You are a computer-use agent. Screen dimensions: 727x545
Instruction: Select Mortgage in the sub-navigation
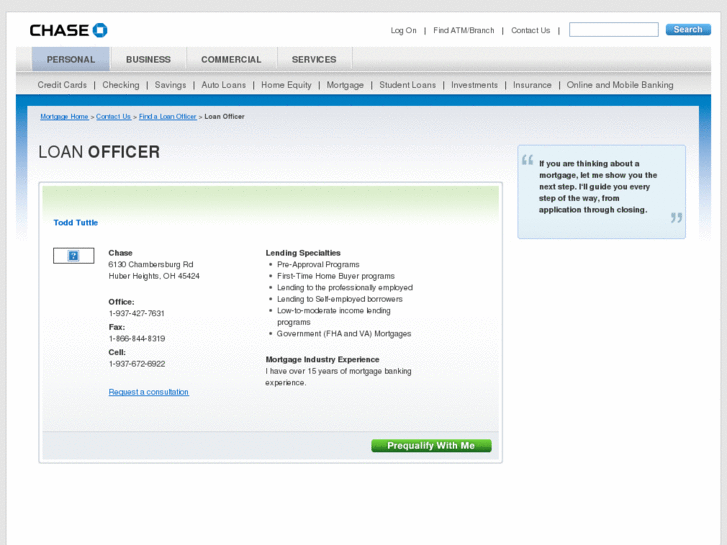point(345,85)
